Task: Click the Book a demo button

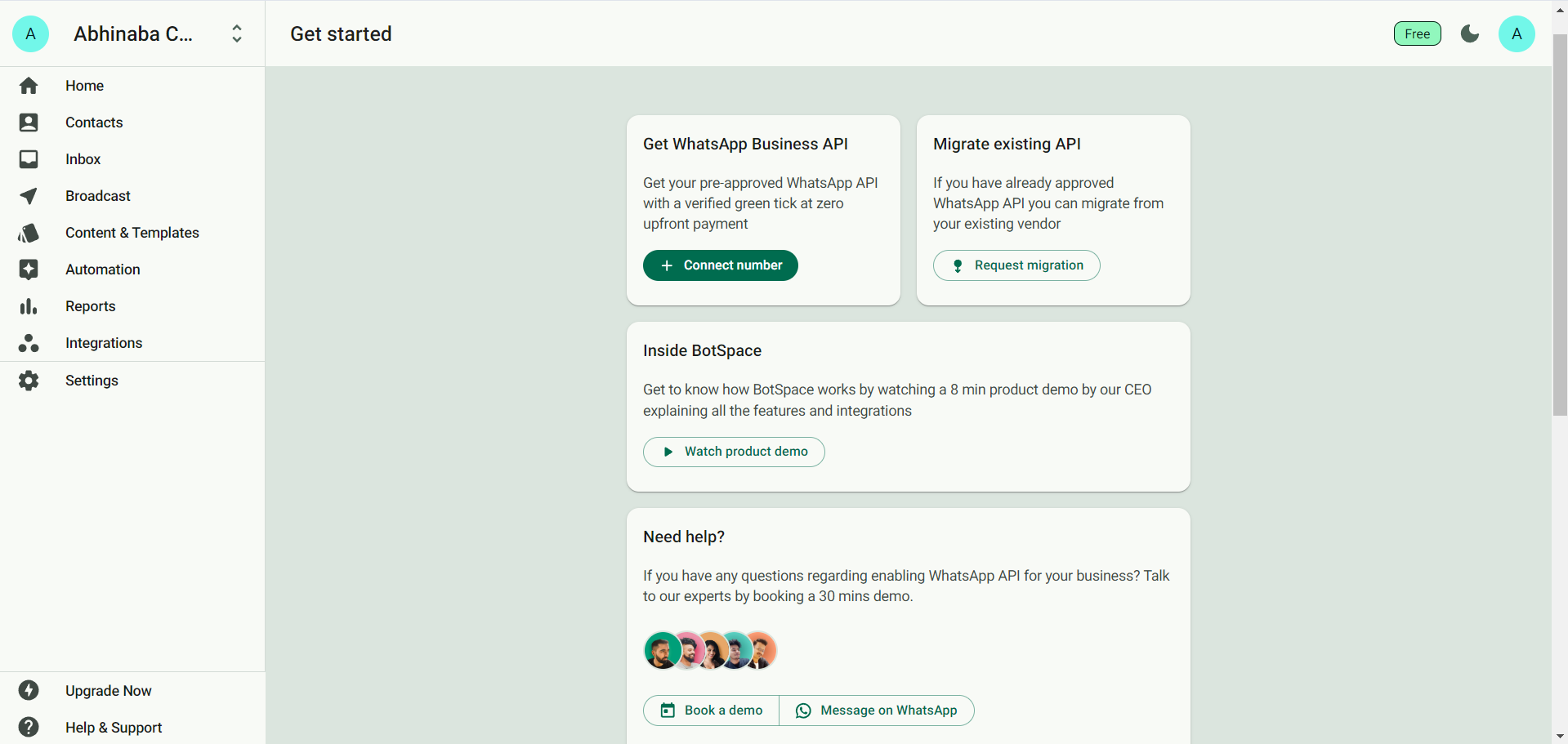Action: click(x=712, y=711)
